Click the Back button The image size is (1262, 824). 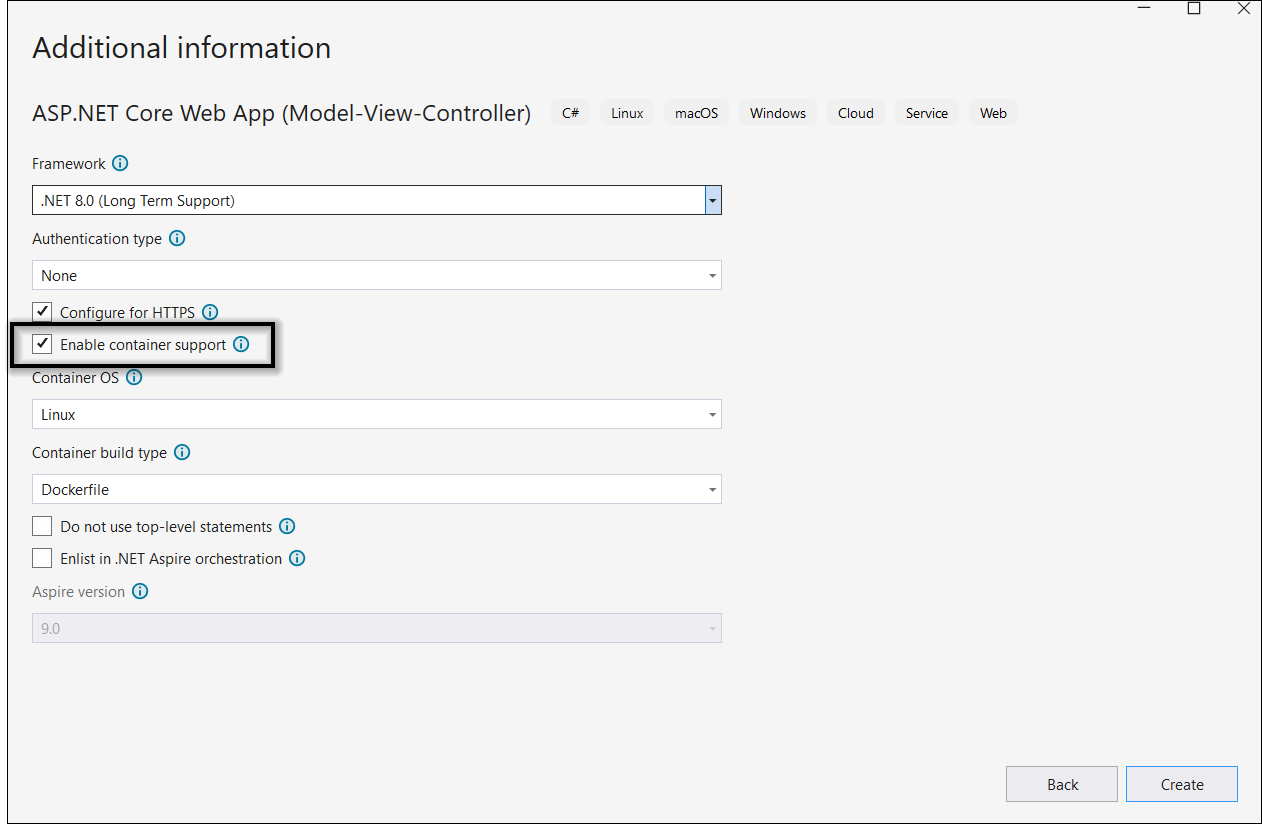(1061, 783)
